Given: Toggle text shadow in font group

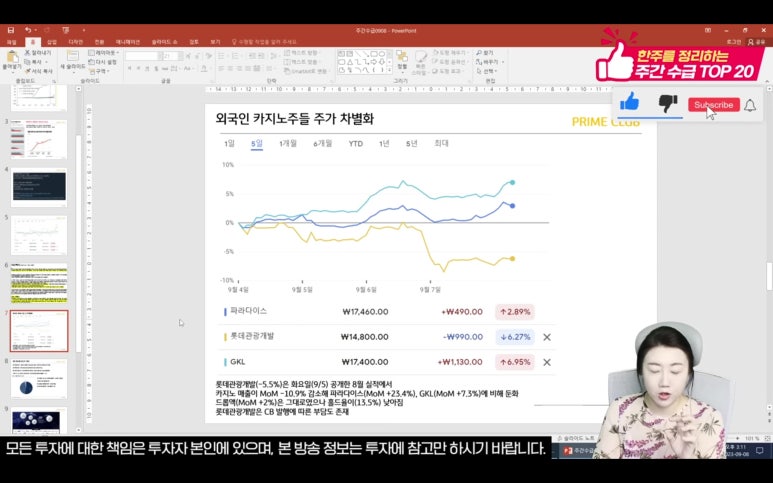Looking at the screenshot, I should point(156,69).
